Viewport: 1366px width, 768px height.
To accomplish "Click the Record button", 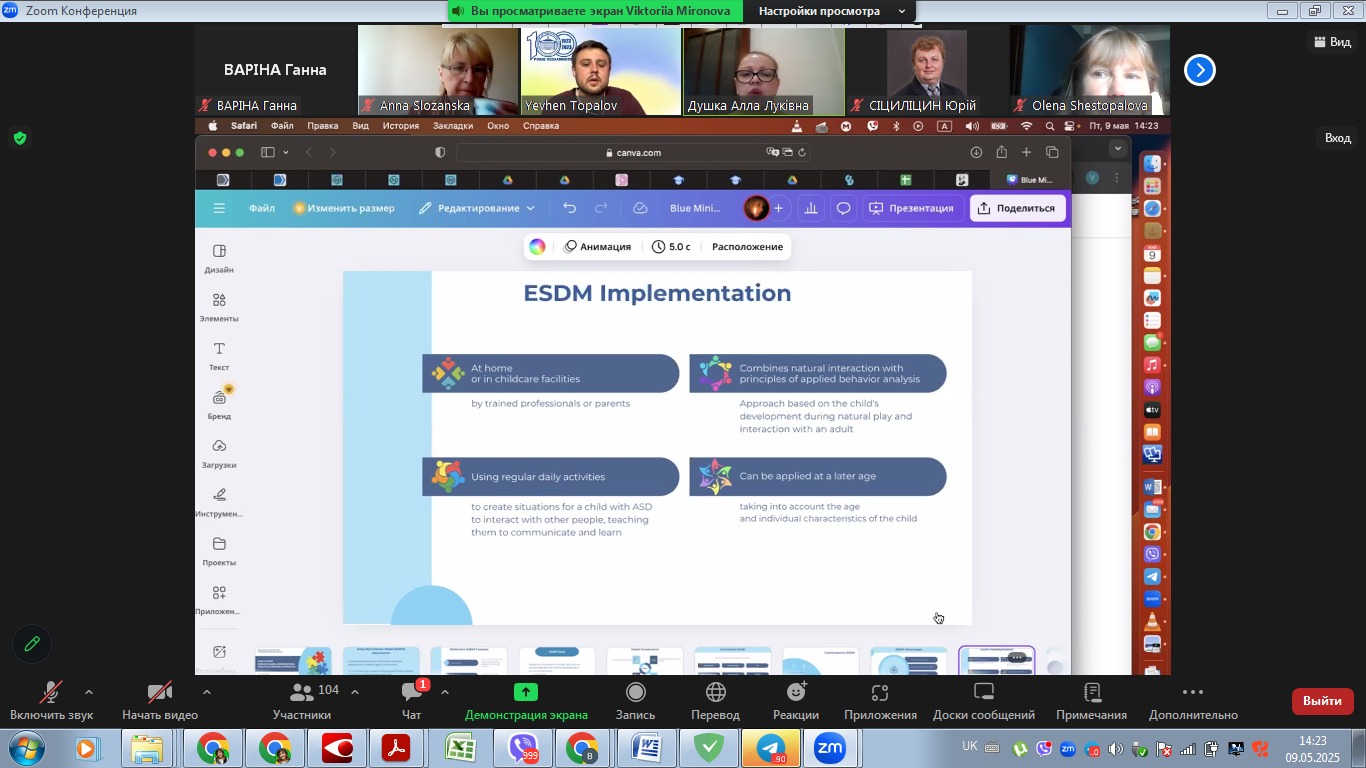I will pos(635,701).
